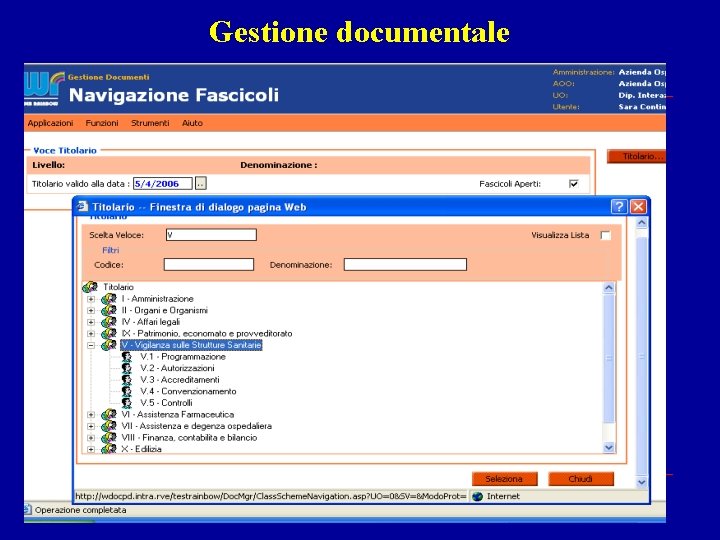Open the Funzioni menu

pos(102,123)
